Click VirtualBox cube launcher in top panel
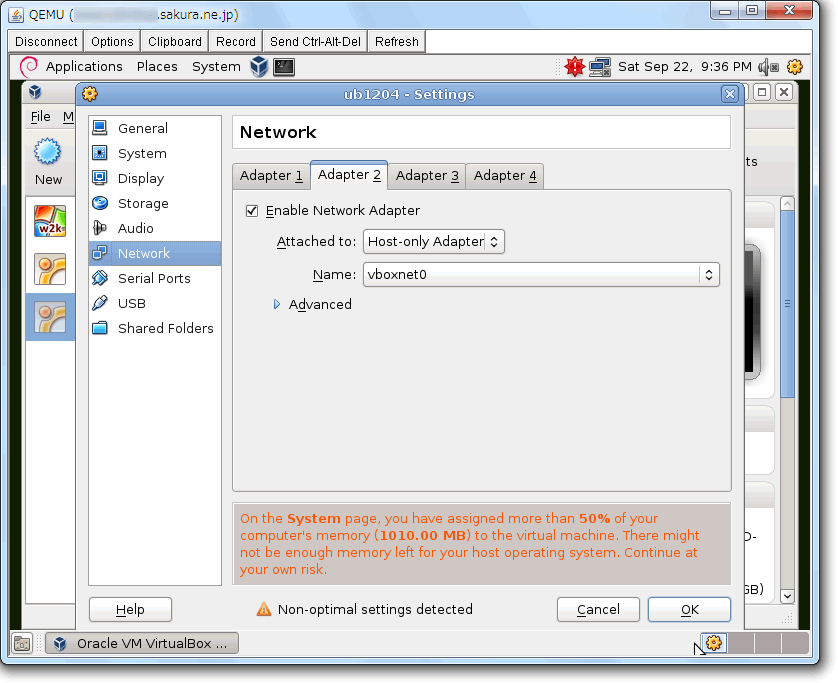The image size is (838, 683). click(259, 66)
